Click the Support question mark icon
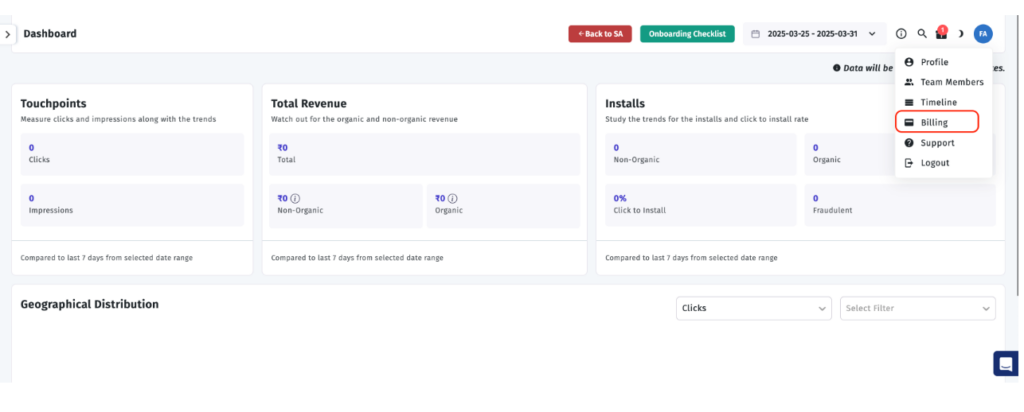The width and height of the screenshot is (1024, 412). tap(908, 143)
